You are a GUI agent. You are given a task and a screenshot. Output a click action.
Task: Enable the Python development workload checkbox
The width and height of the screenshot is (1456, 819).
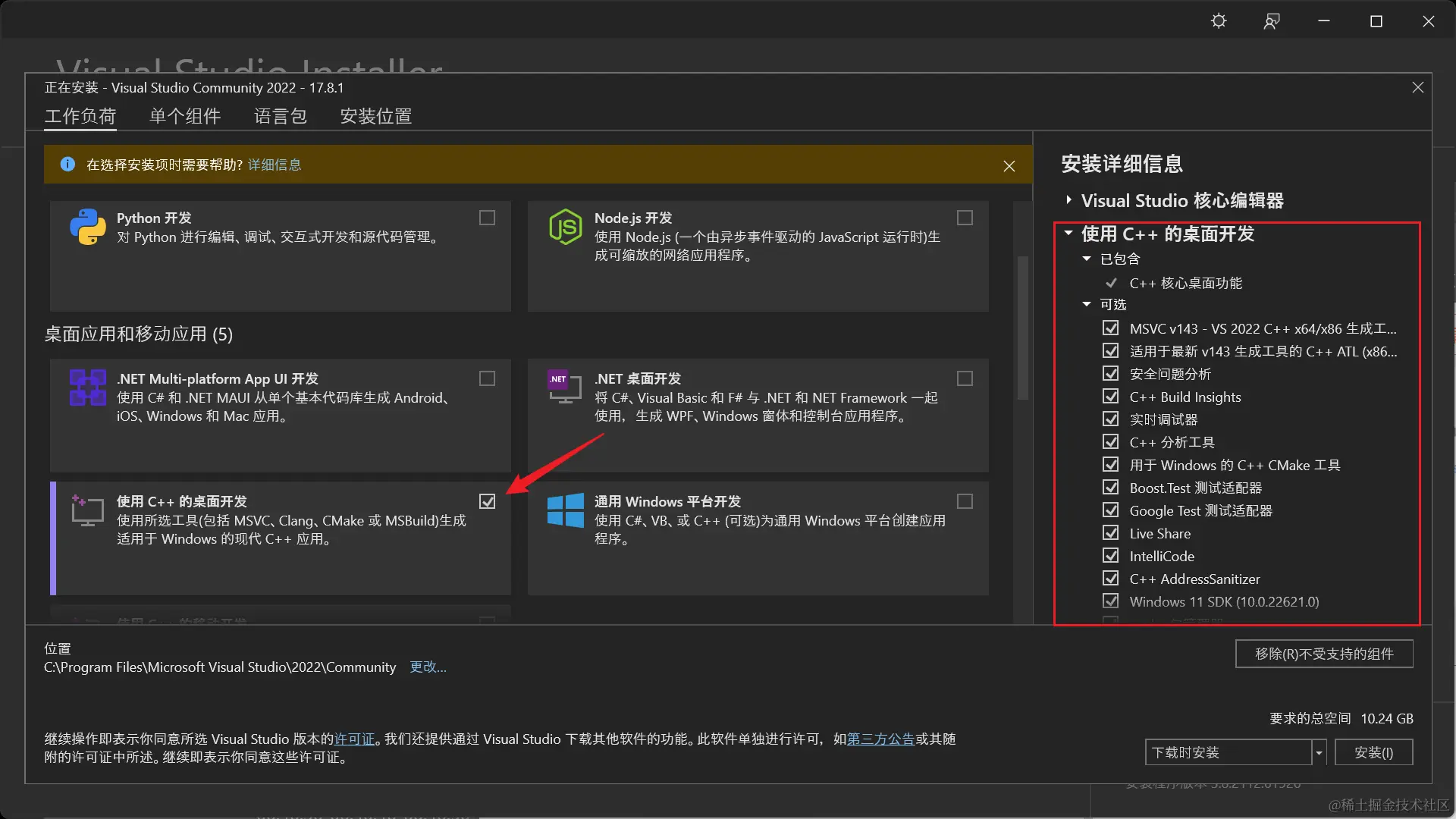tap(487, 218)
